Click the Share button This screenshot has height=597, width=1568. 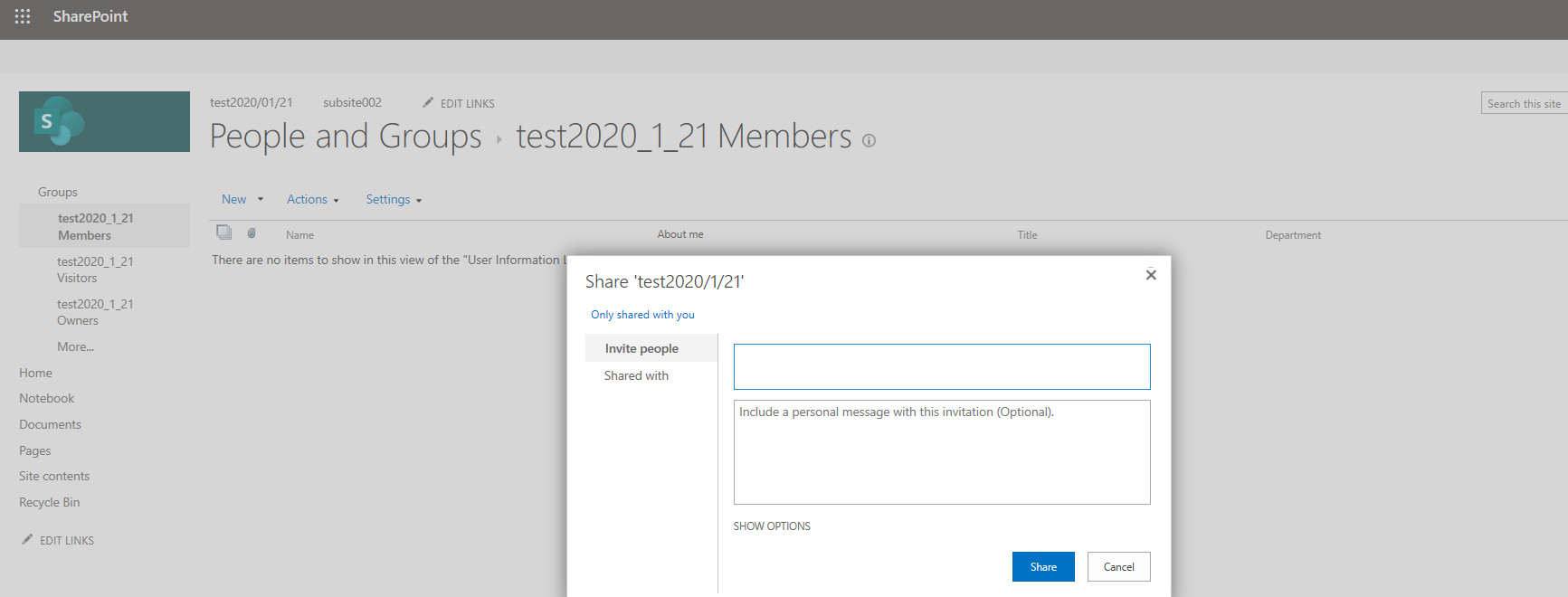pos(1043,566)
